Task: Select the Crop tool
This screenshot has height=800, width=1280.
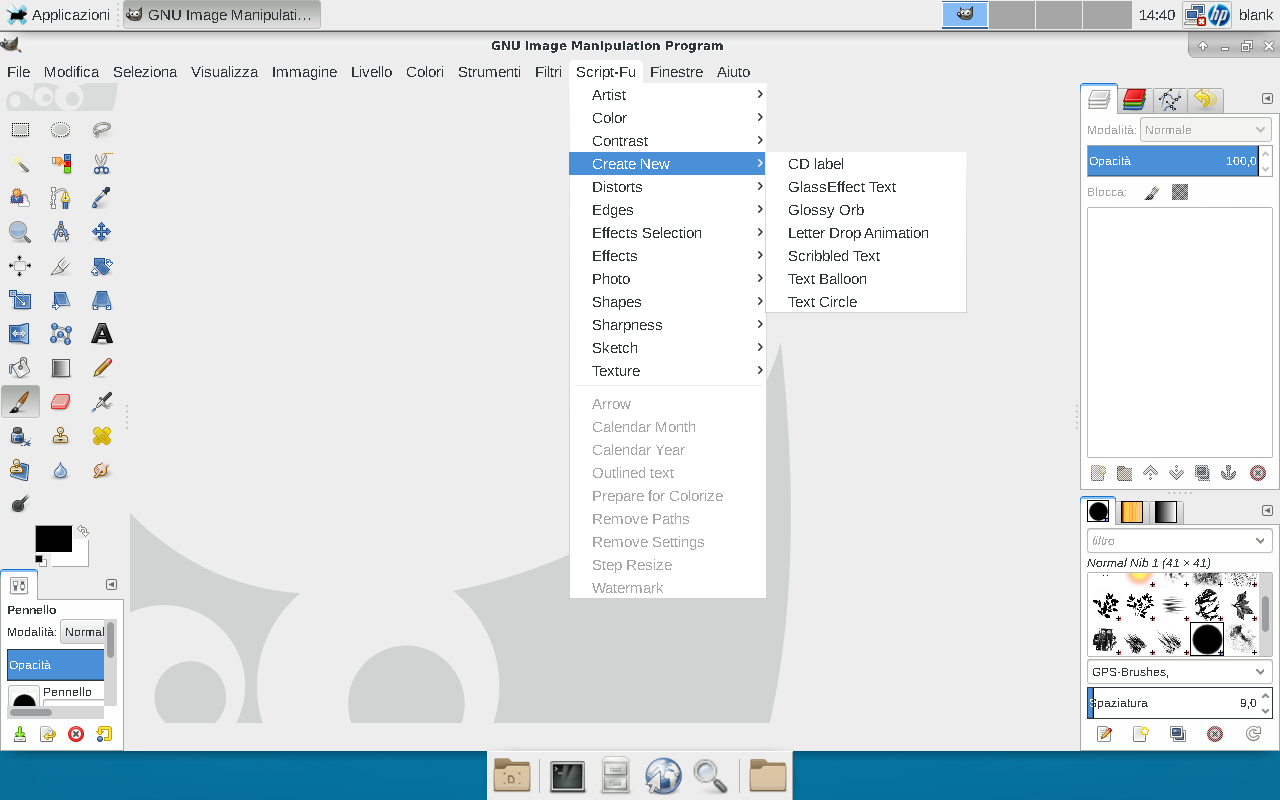Action: (x=61, y=266)
